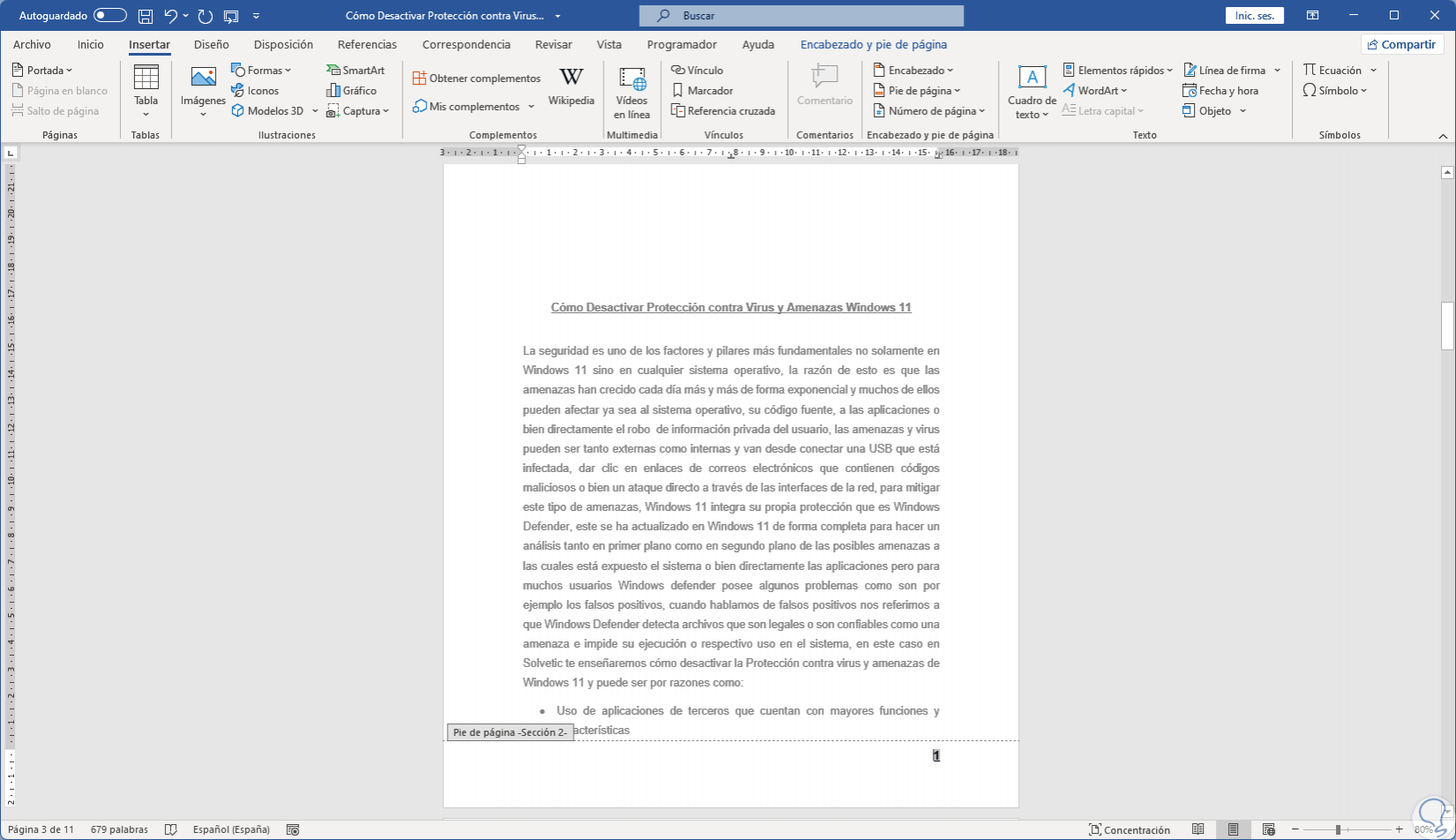Image resolution: width=1456 pixels, height=840 pixels.
Task: Insert a Portada cover page
Action: pyautogui.click(x=42, y=71)
